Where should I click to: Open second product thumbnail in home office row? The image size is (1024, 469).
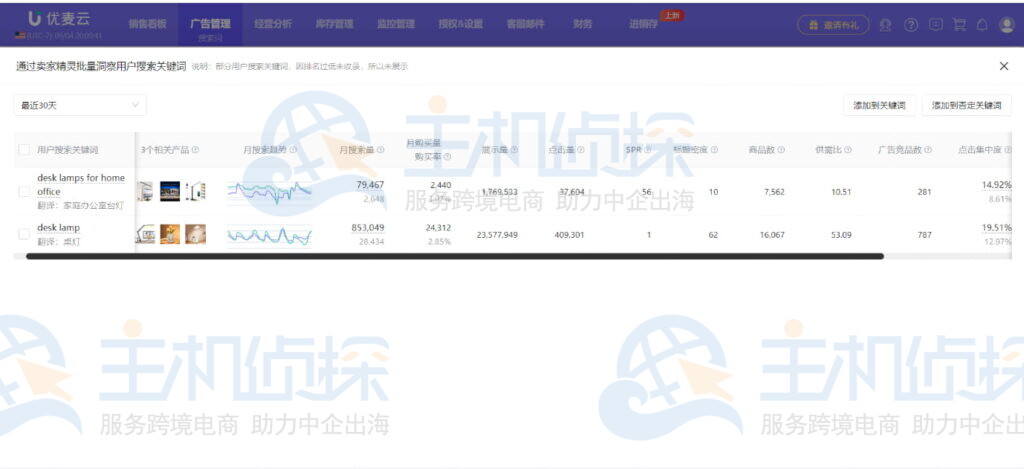pyautogui.click(x=170, y=191)
